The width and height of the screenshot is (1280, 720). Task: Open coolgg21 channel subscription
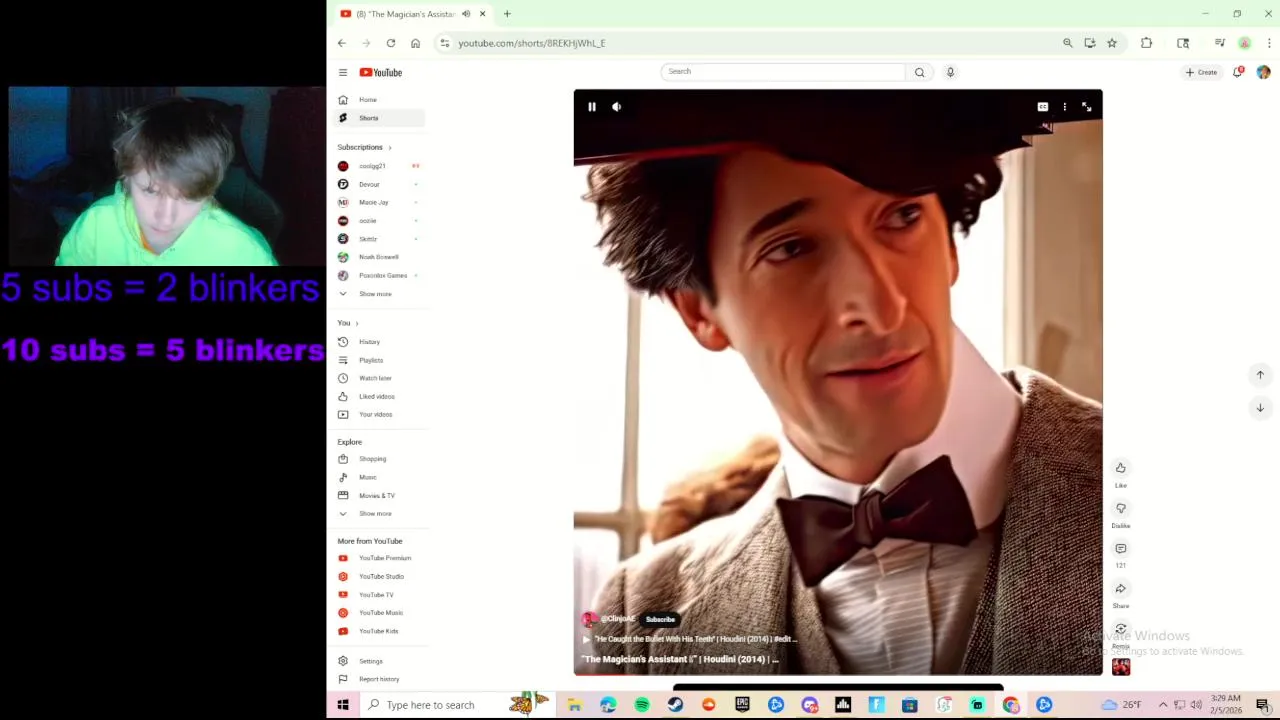379,166
